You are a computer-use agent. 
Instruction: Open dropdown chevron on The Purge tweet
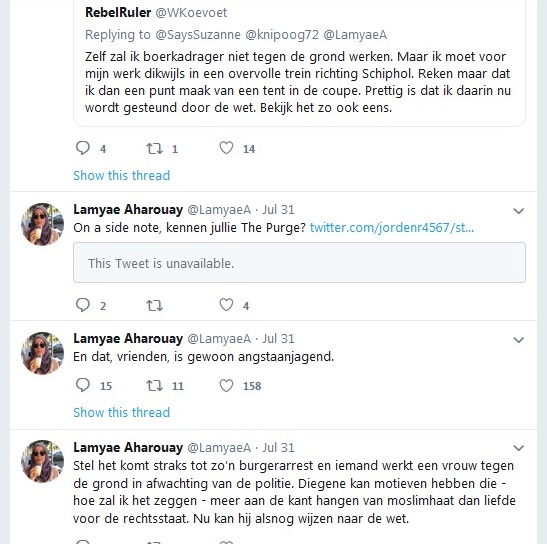coord(519,211)
